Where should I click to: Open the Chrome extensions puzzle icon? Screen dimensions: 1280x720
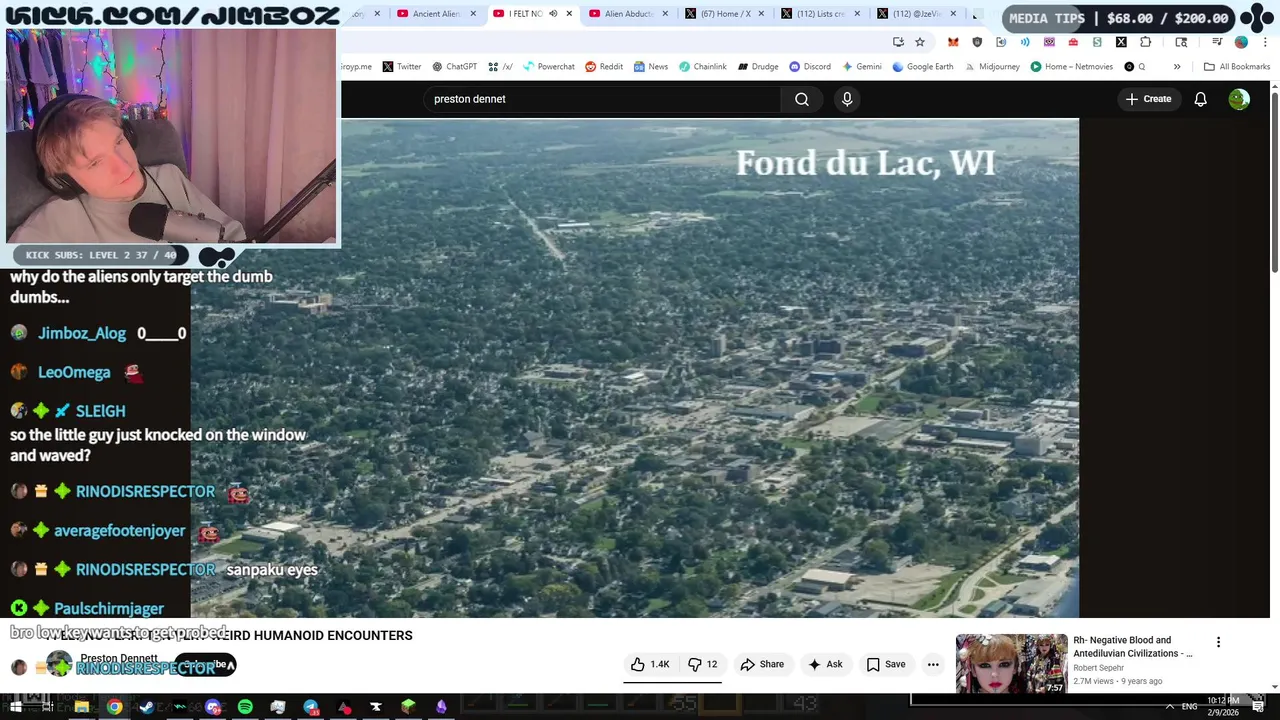click(x=1145, y=42)
